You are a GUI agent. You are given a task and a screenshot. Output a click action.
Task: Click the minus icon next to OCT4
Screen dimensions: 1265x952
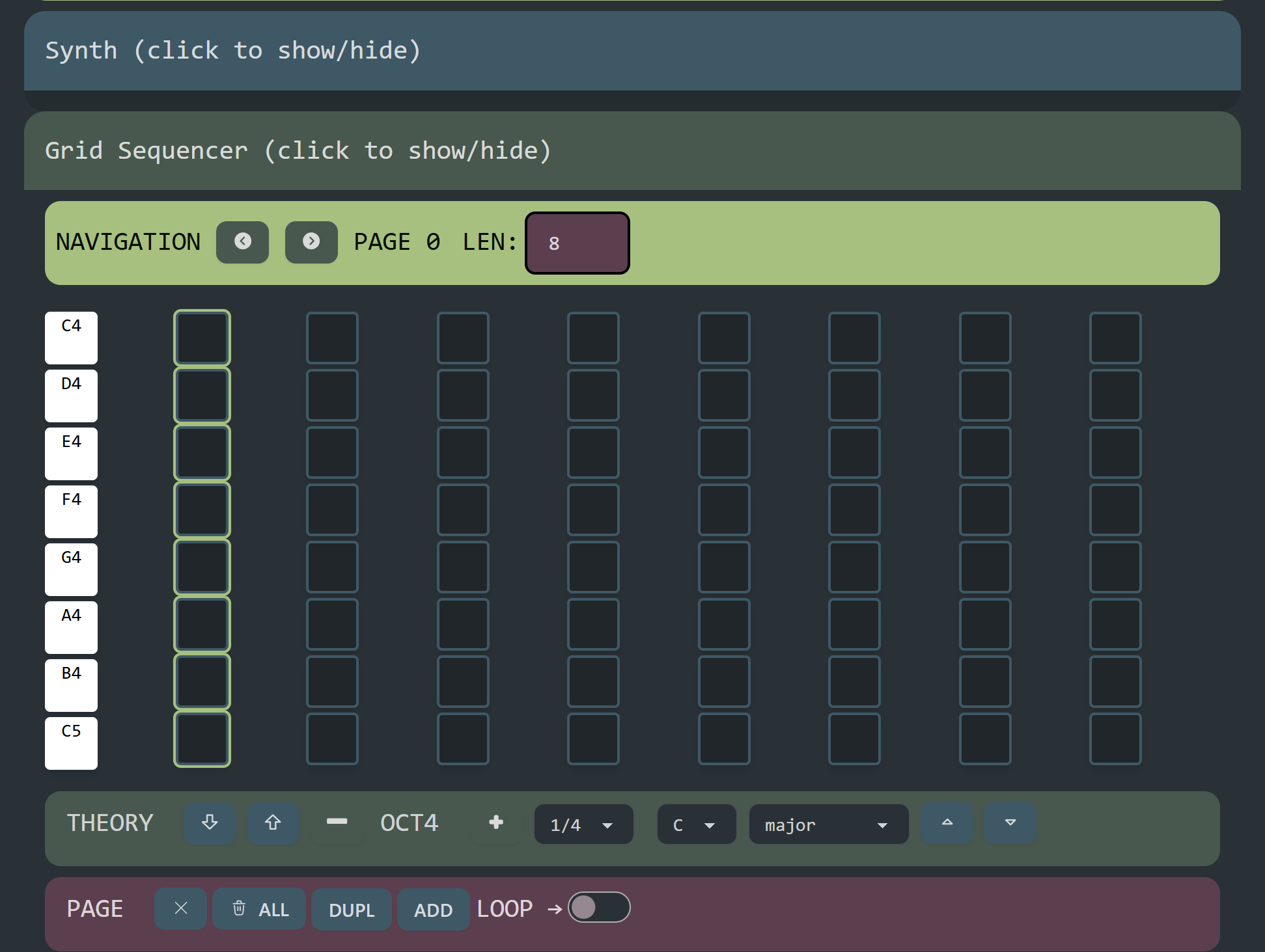(337, 822)
